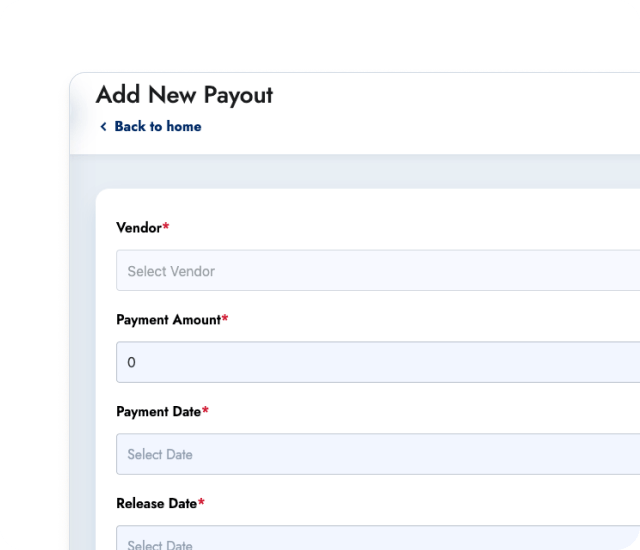Click the red asterisk beside Vendor
The width and height of the screenshot is (640, 550).
(x=166, y=228)
